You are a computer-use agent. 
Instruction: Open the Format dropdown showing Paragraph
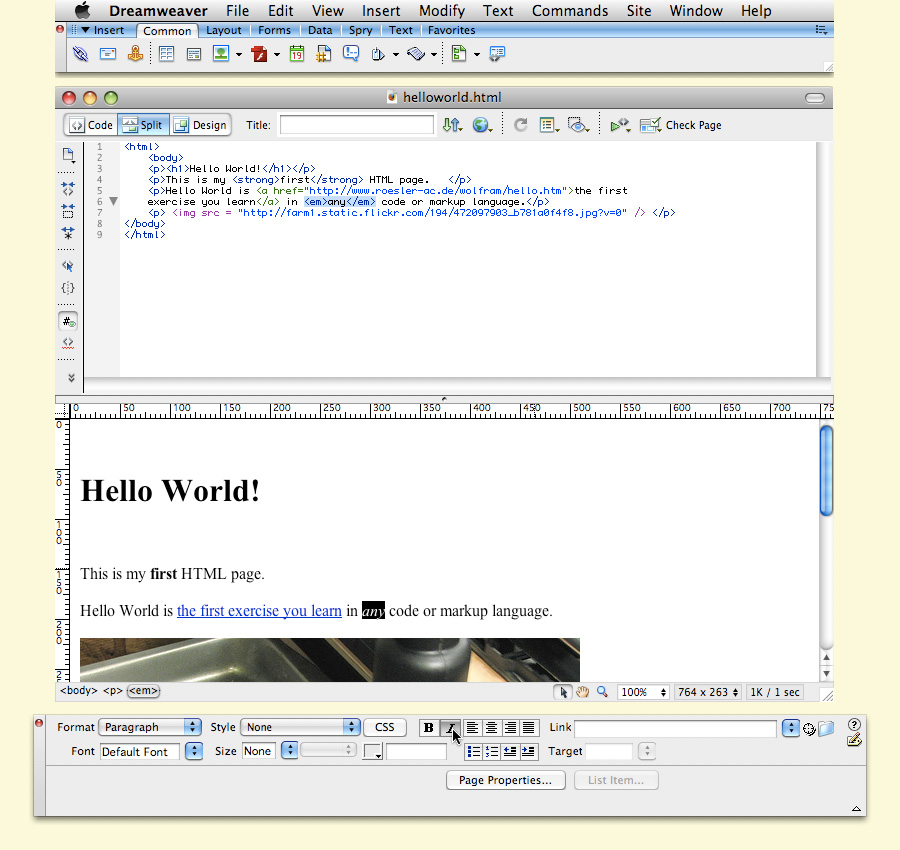[x=150, y=727]
